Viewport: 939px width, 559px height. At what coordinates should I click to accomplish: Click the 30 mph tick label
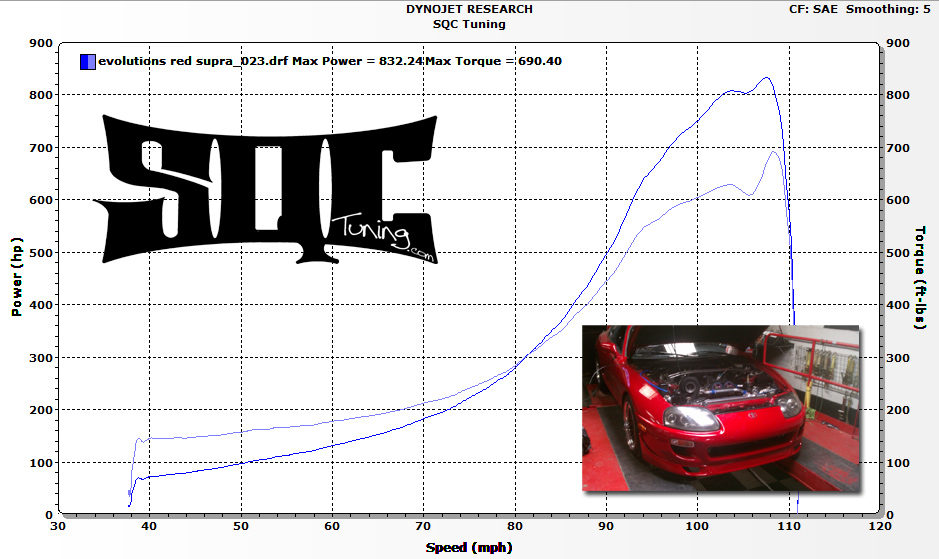pos(57,526)
